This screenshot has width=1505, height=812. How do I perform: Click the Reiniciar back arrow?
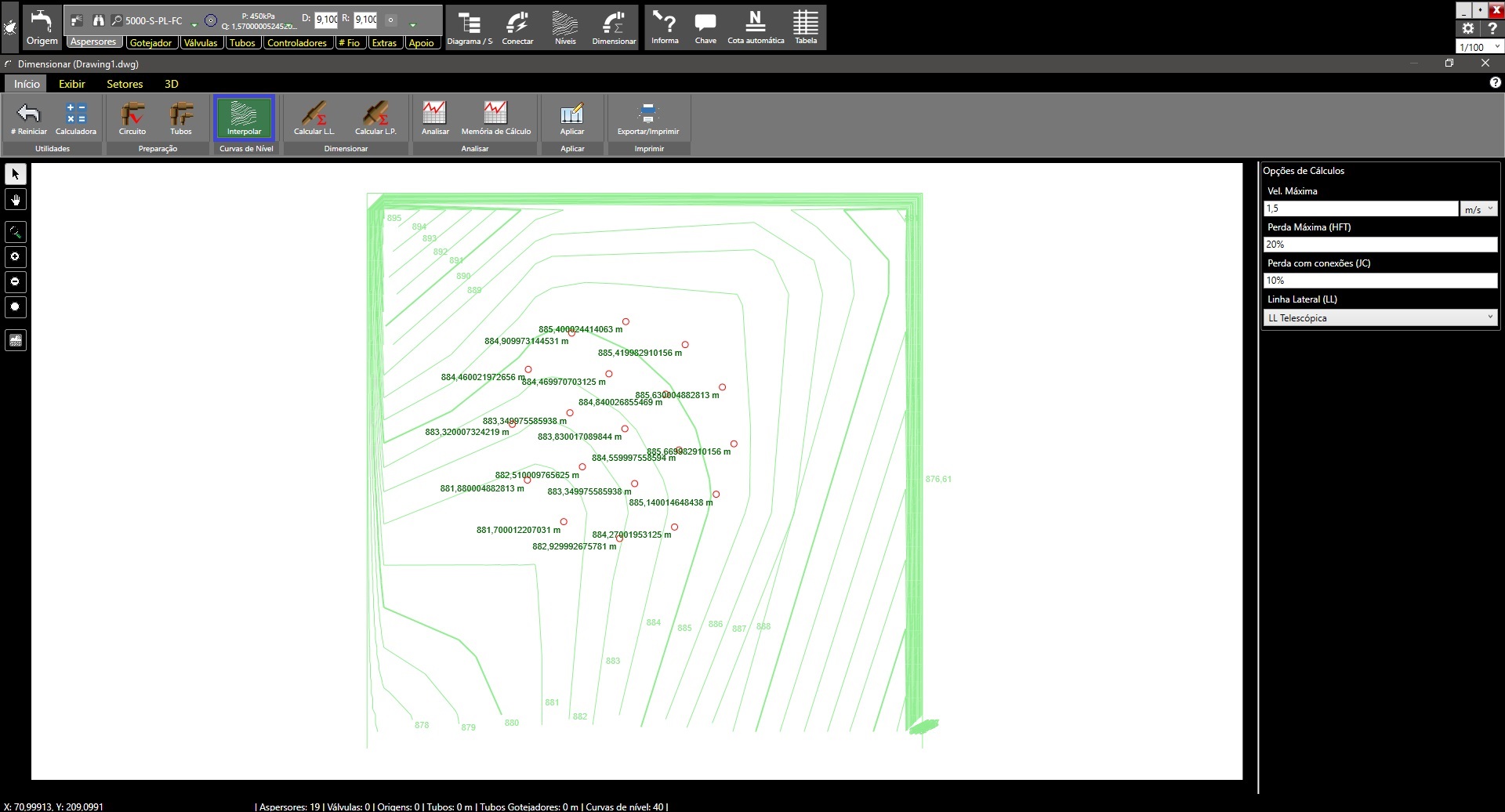tap(29, 118)
